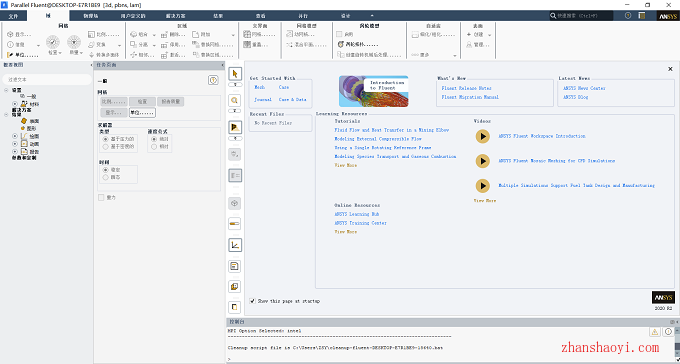Select the Steady time radio button
680x364 pixels.
click(x=105, y=170)
